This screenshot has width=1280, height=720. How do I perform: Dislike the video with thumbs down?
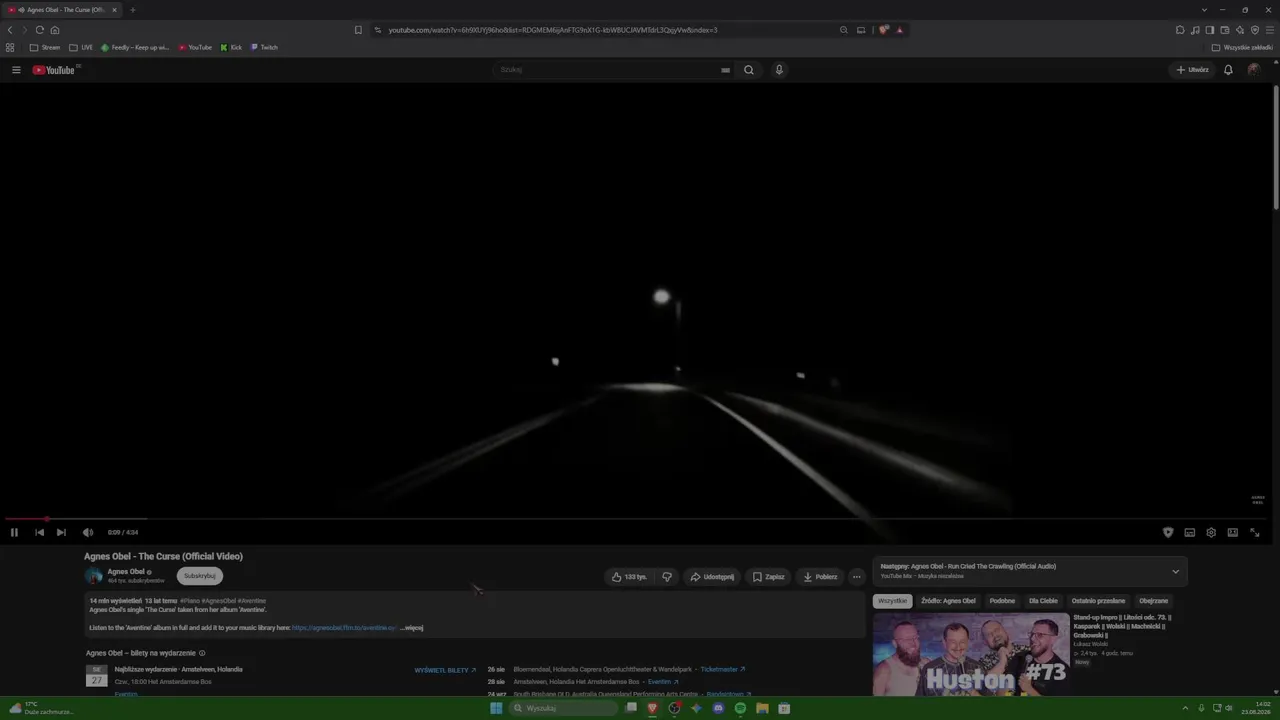(667, 577)
